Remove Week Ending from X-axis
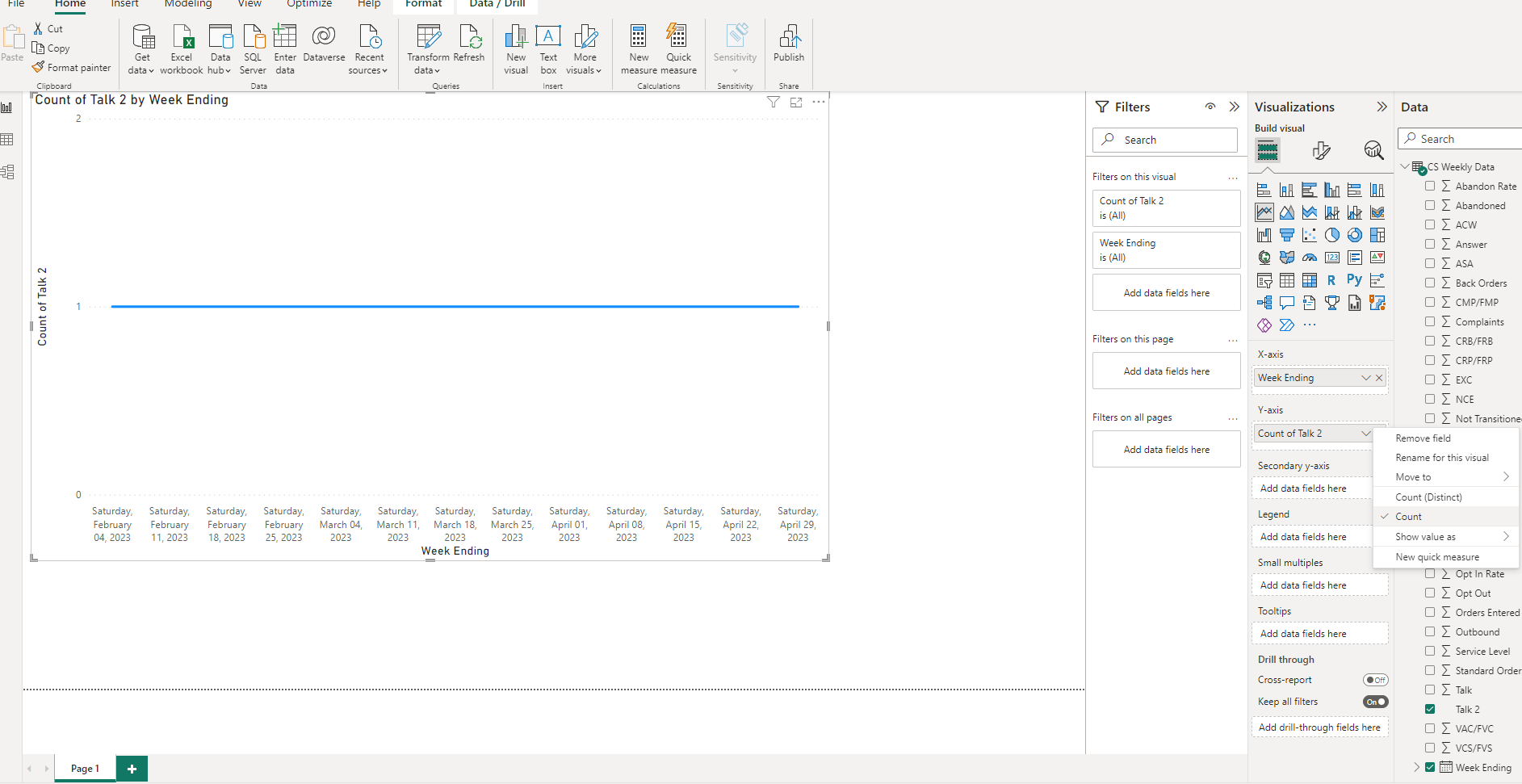 tap(1379, 378)
